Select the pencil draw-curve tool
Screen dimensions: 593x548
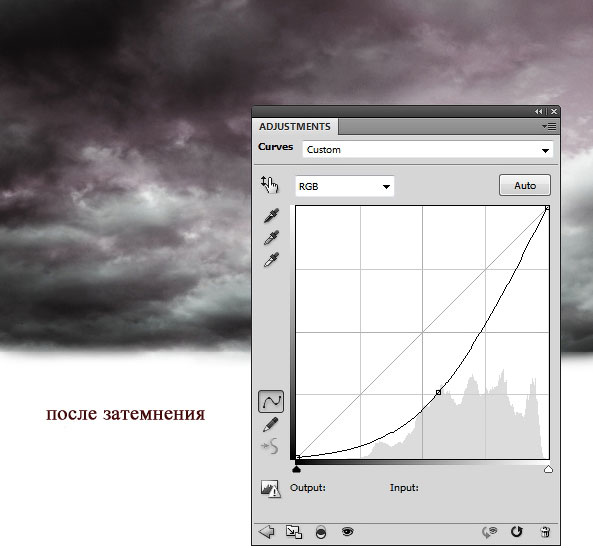point(270,424)
